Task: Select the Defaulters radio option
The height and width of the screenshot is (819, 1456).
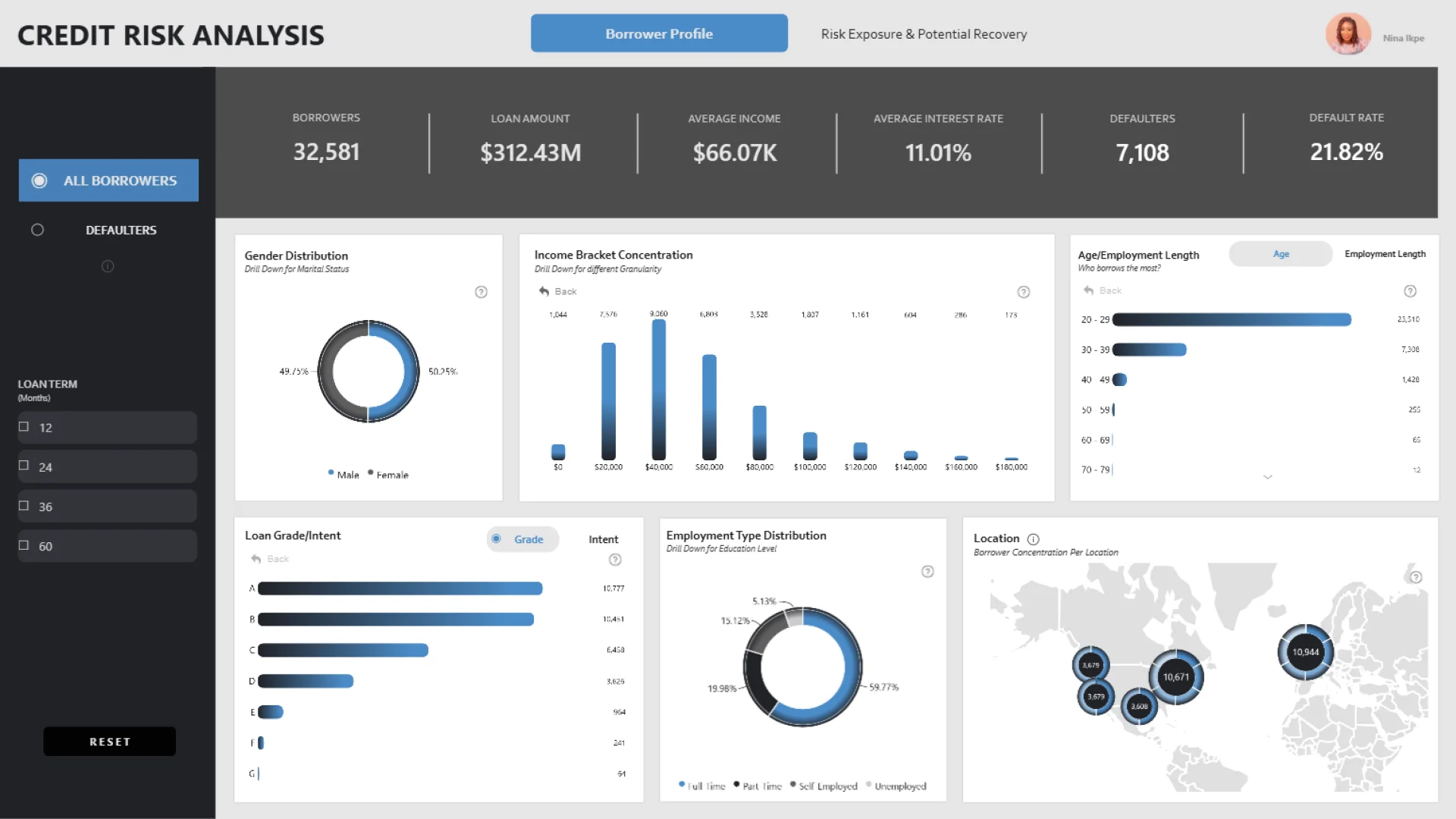Action: [x=37, y=230]
